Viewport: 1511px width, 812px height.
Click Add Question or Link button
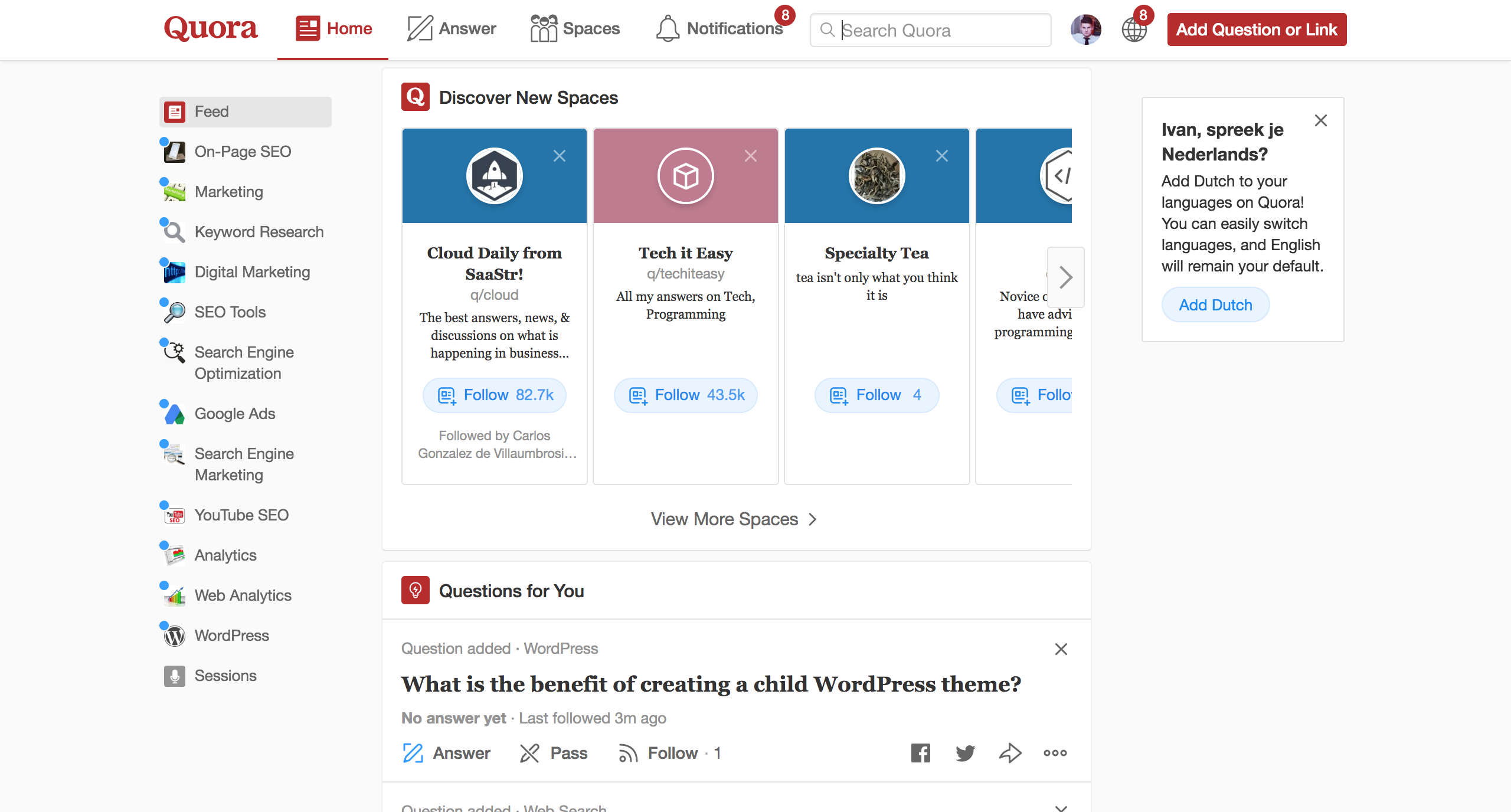tap(1256, 29)
